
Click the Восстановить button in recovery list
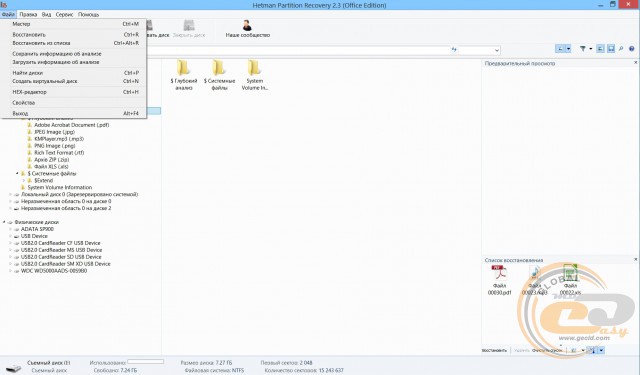[494, 351]
